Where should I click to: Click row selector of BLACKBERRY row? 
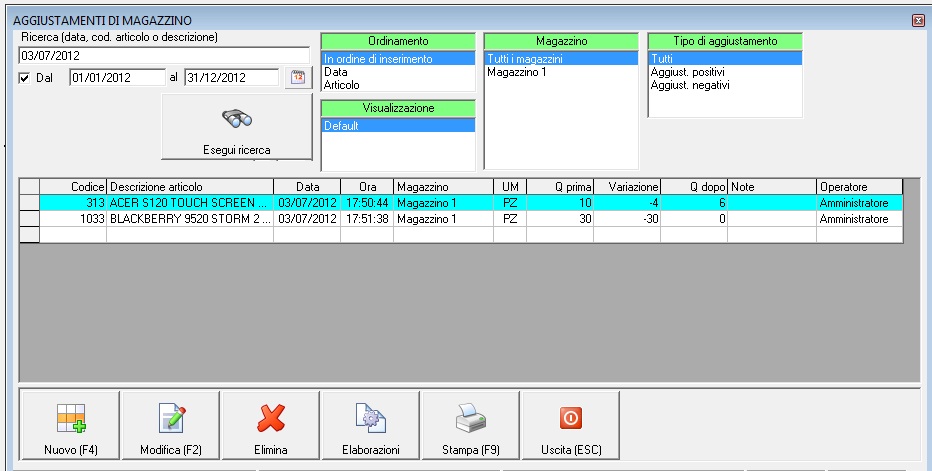(x=30, y=219)
